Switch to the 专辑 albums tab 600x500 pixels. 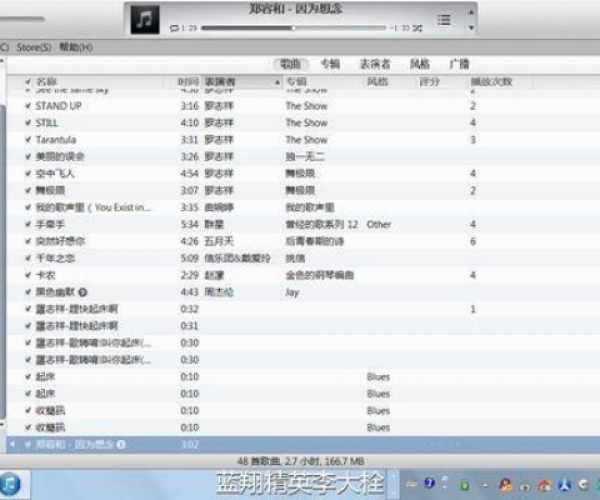pyautogui.click(x=330, y=64)
